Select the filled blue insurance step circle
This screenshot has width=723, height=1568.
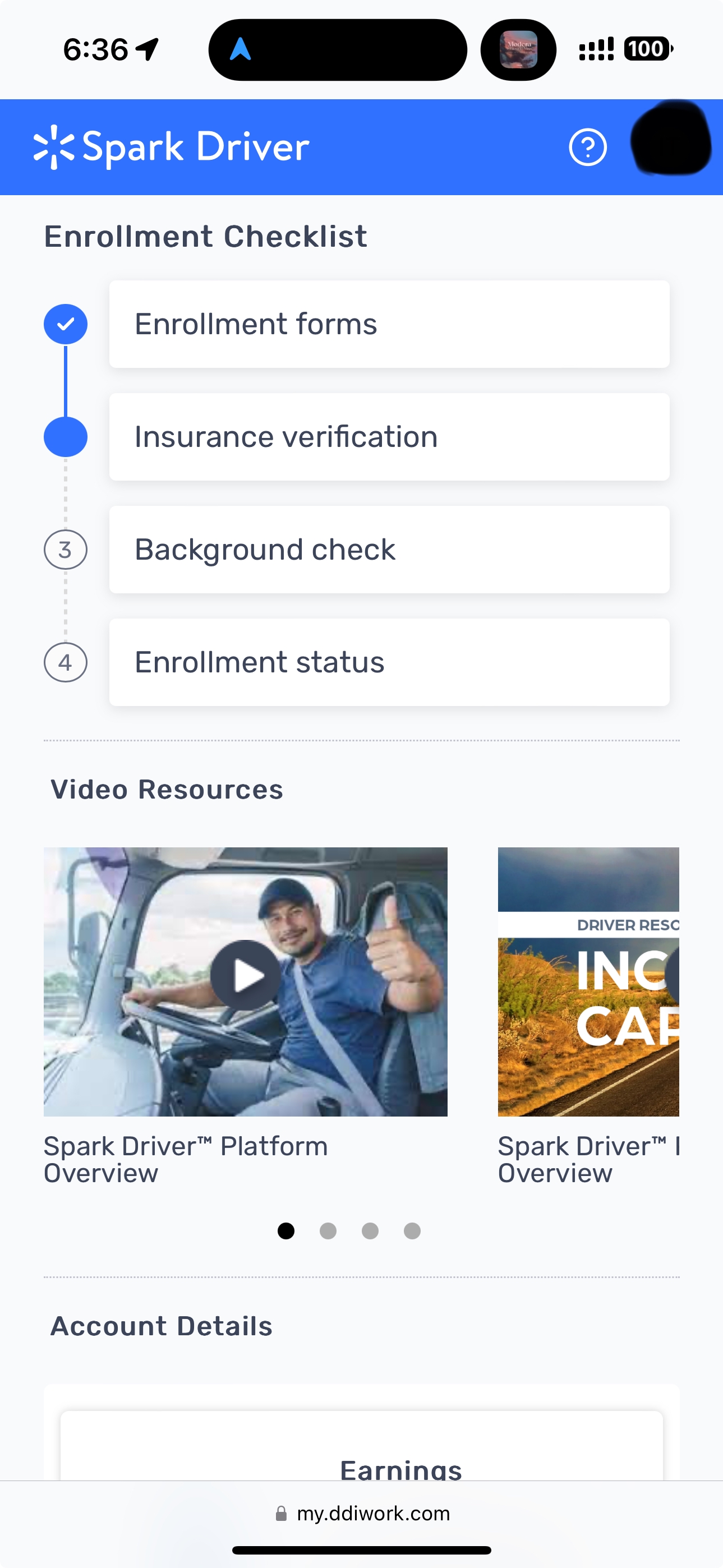(x=66, y=437)
